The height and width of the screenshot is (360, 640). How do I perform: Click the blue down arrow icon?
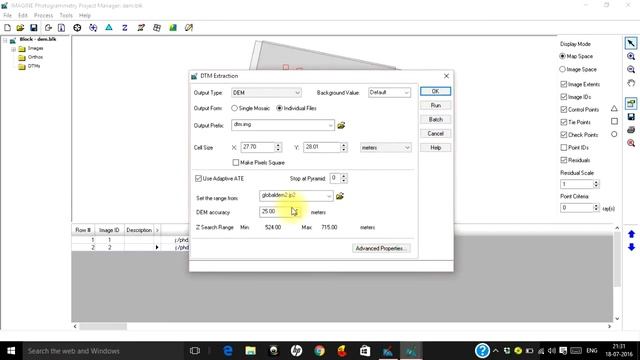[x=631, y=247]
